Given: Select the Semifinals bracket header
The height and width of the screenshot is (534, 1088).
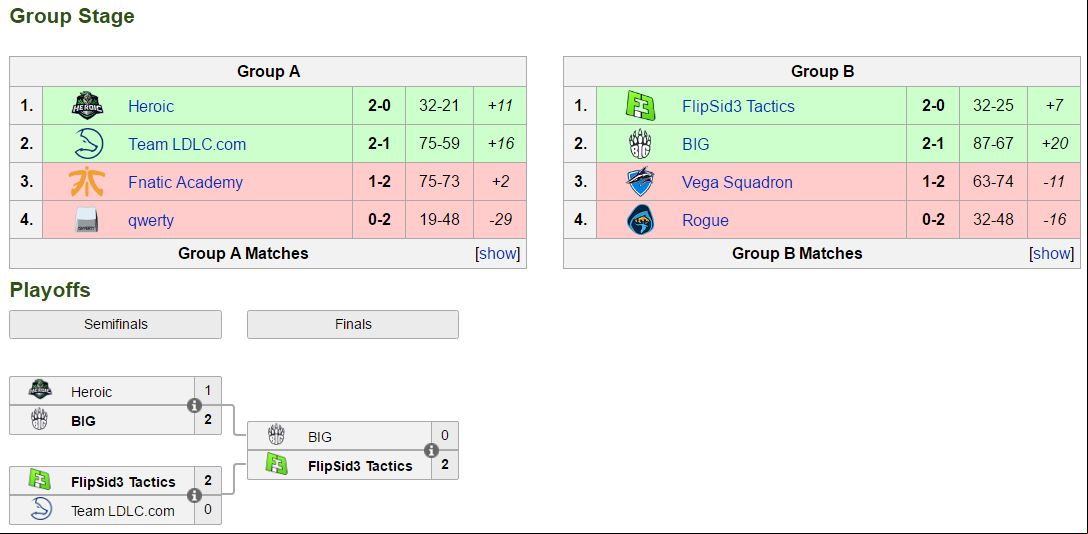Looking at the screenshot, I should tap(115, 325).
